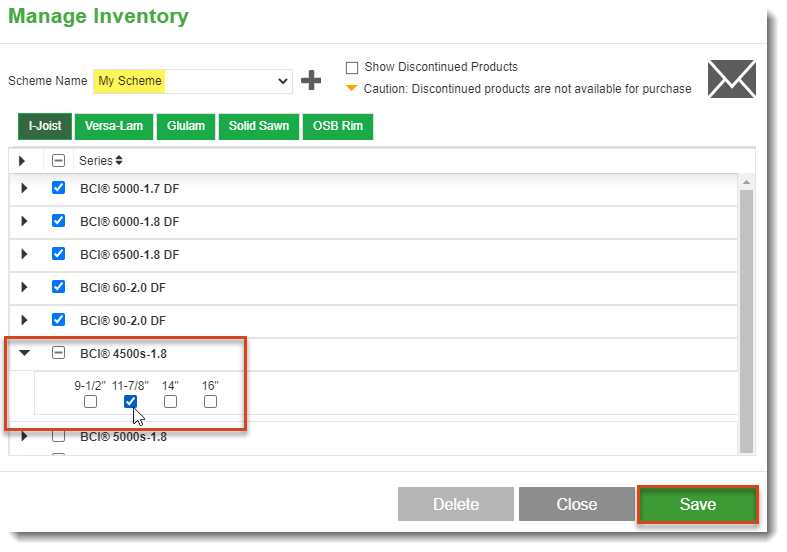Click the Delete button
This screenshot has width=787, height=552.
(x=456, y=504)
